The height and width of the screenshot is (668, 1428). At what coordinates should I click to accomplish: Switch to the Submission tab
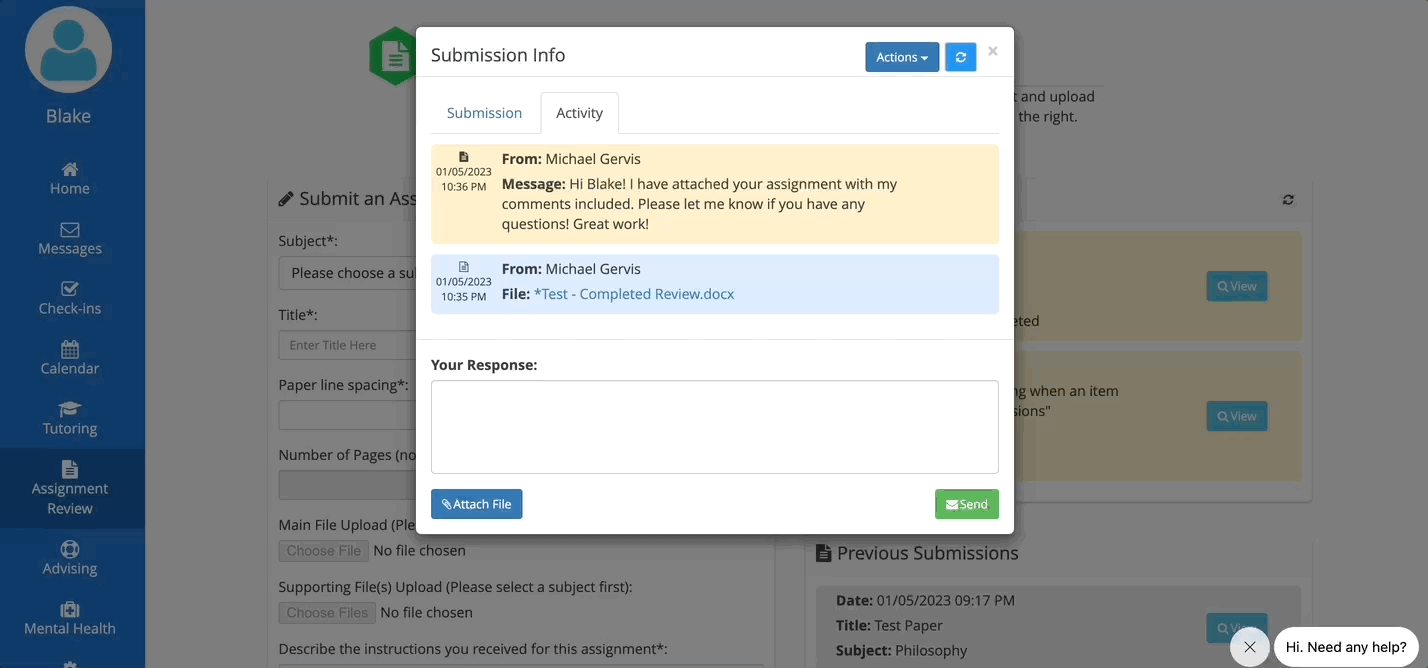484,113
